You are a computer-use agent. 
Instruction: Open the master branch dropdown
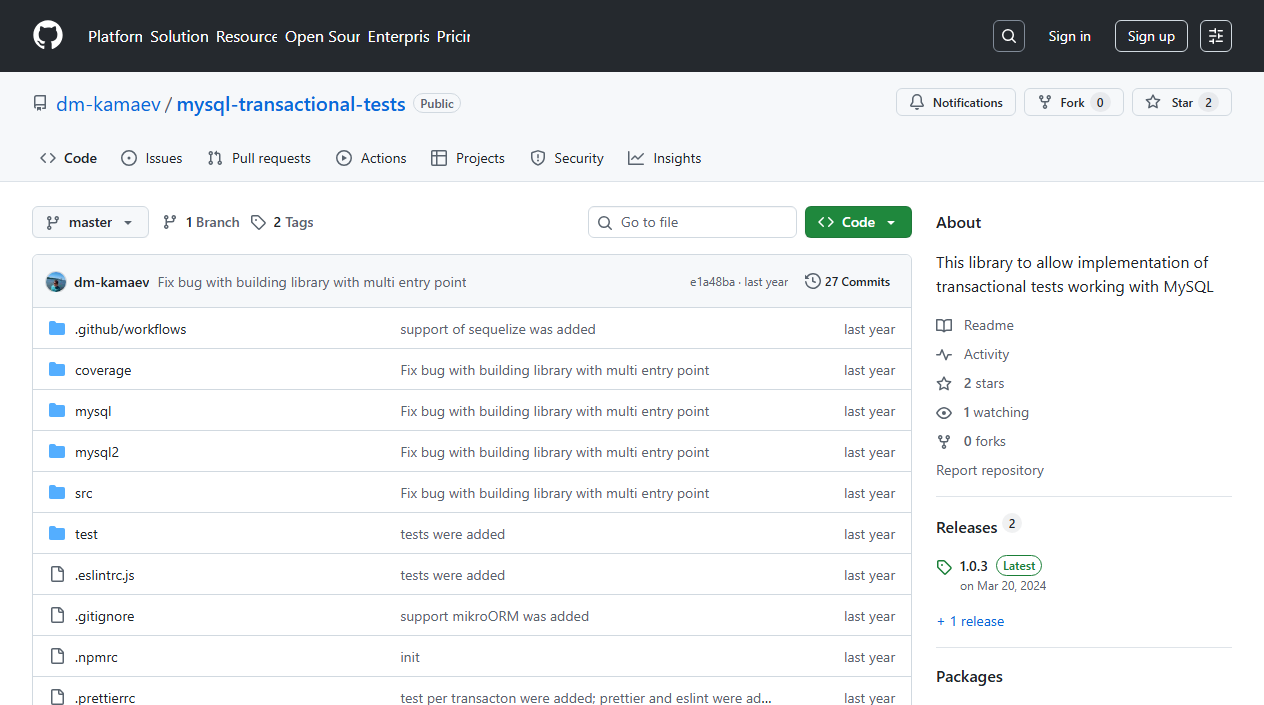click(89, 221)
